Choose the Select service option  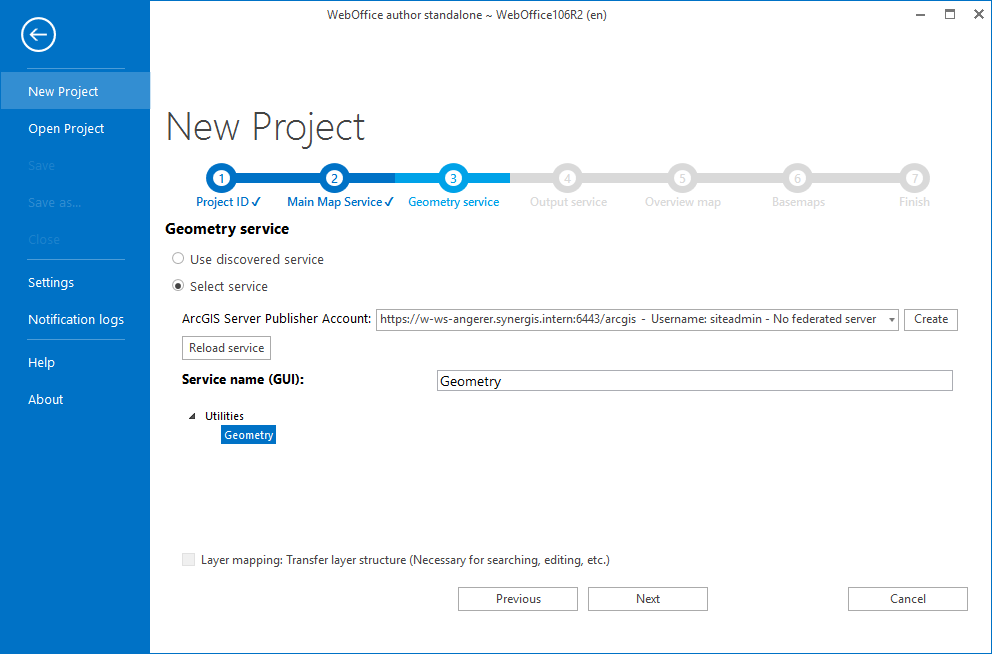178,285
